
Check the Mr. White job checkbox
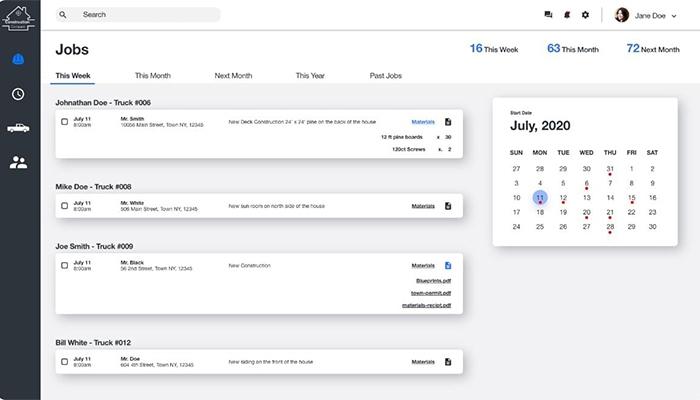tap(65, 206)
